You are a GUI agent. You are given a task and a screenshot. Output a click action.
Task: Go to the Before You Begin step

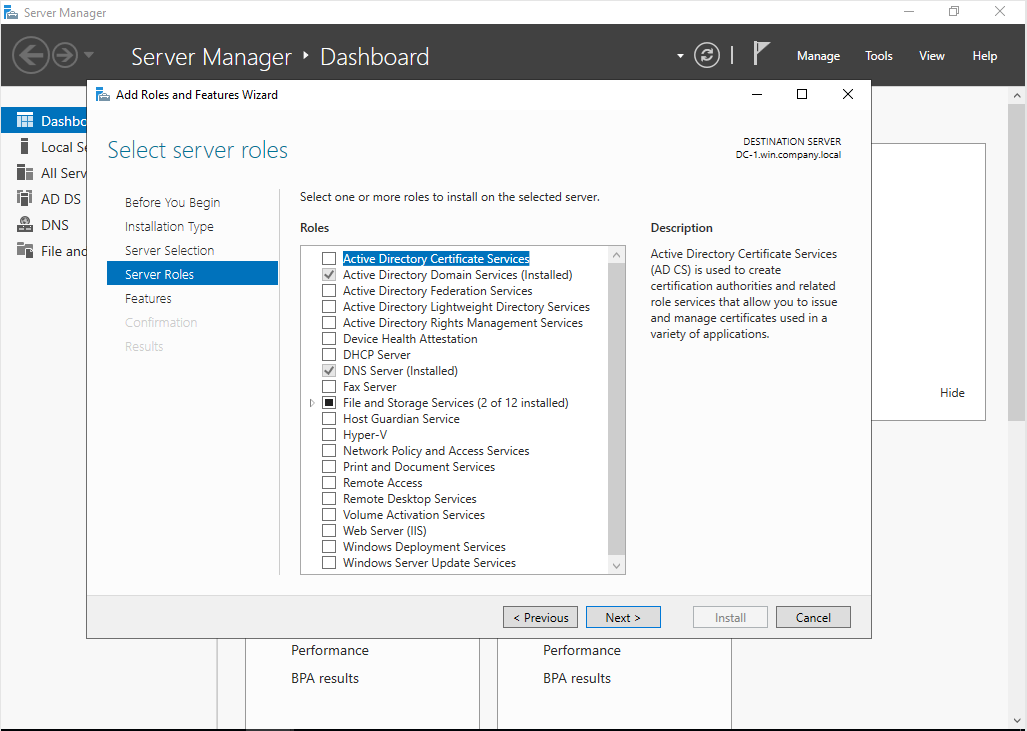pyautogui.click(x=172, y=202)
